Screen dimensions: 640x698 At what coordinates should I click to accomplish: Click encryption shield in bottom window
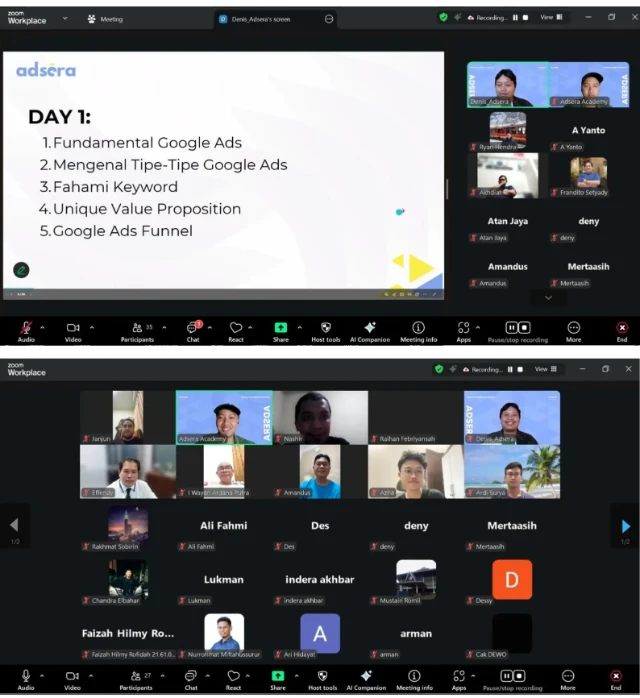point(439,369)
